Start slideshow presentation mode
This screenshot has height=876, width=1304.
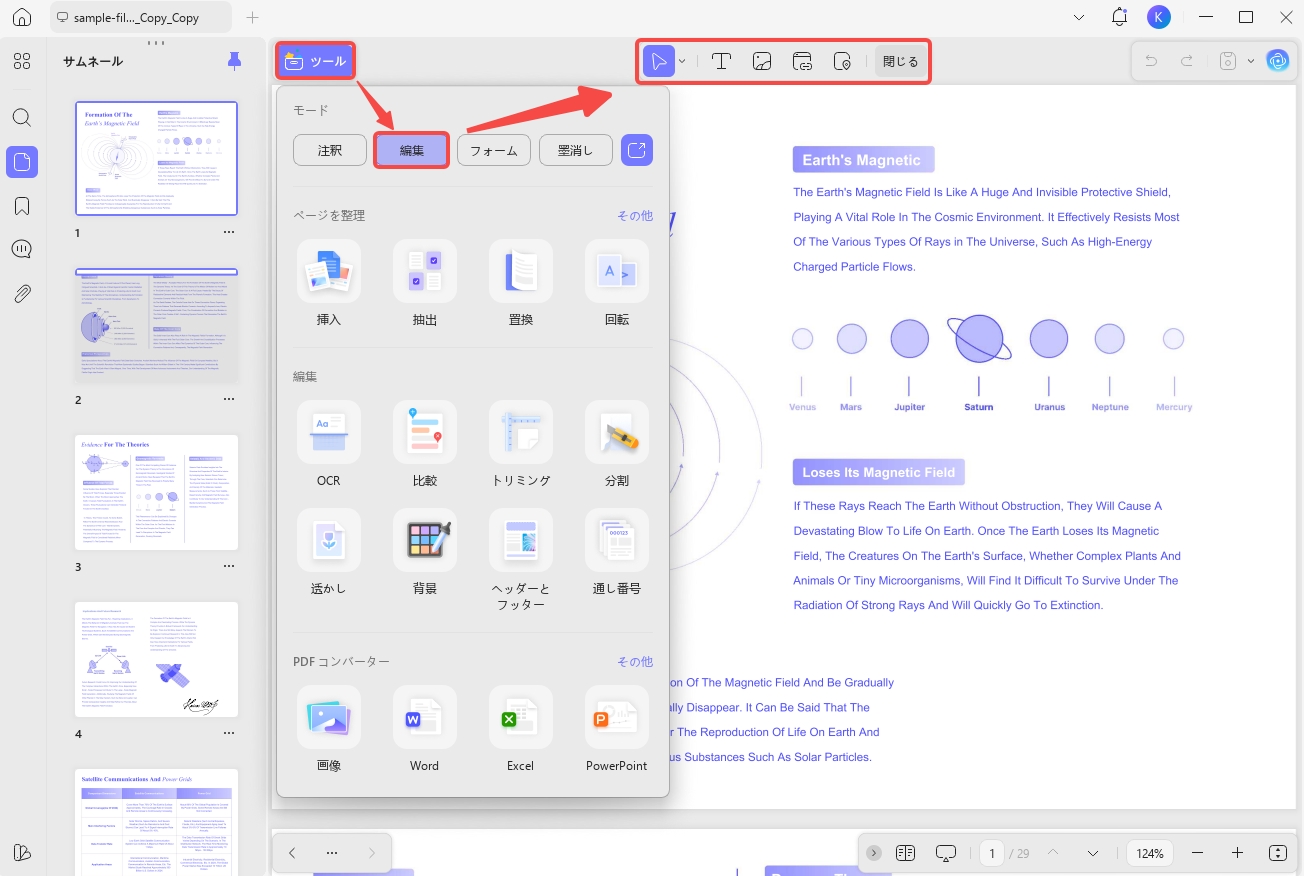[x=946, y=853]
